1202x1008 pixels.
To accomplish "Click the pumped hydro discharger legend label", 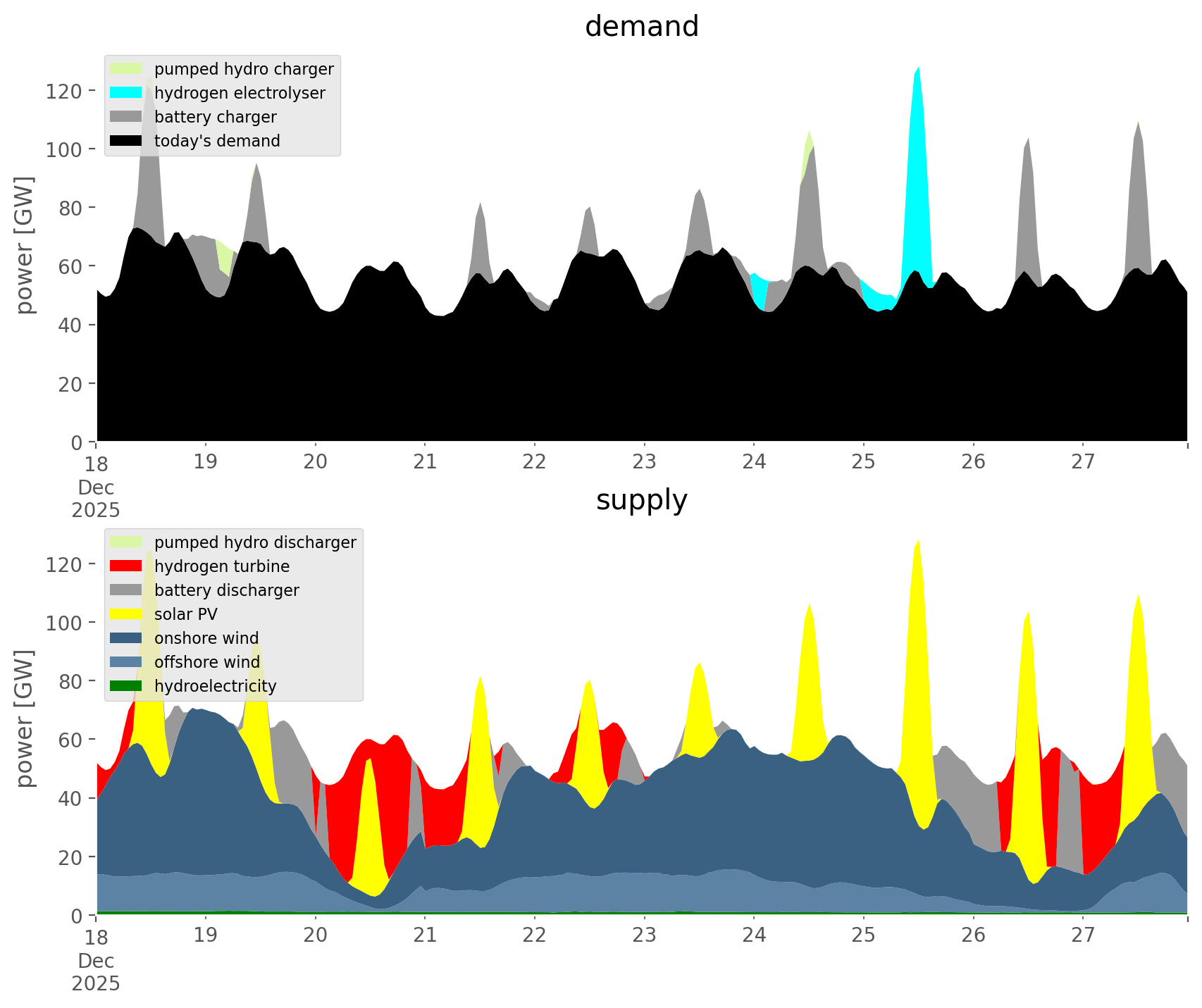I will coord(255,542).
